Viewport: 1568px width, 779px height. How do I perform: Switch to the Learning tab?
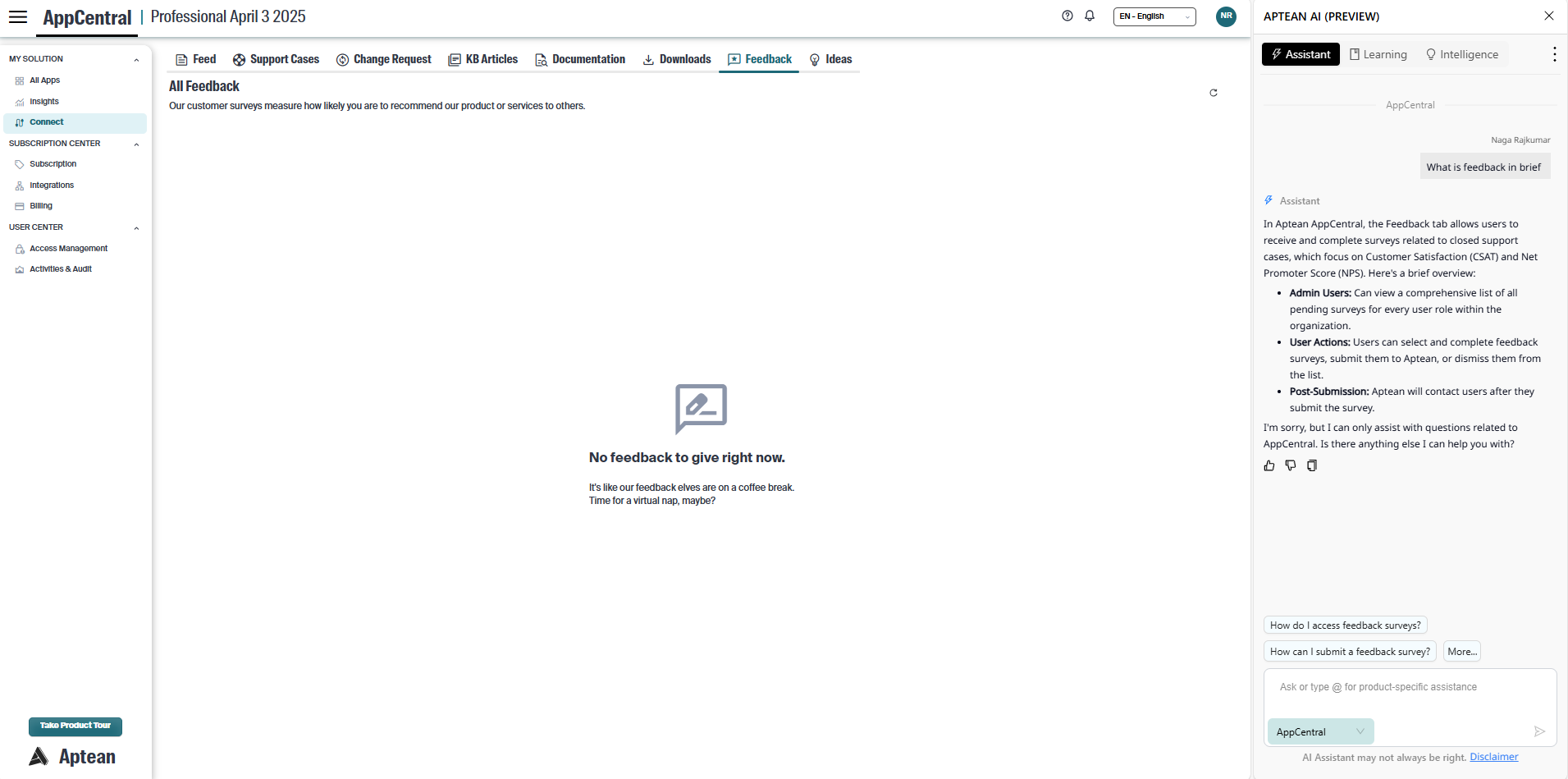tap(1378, 54)
